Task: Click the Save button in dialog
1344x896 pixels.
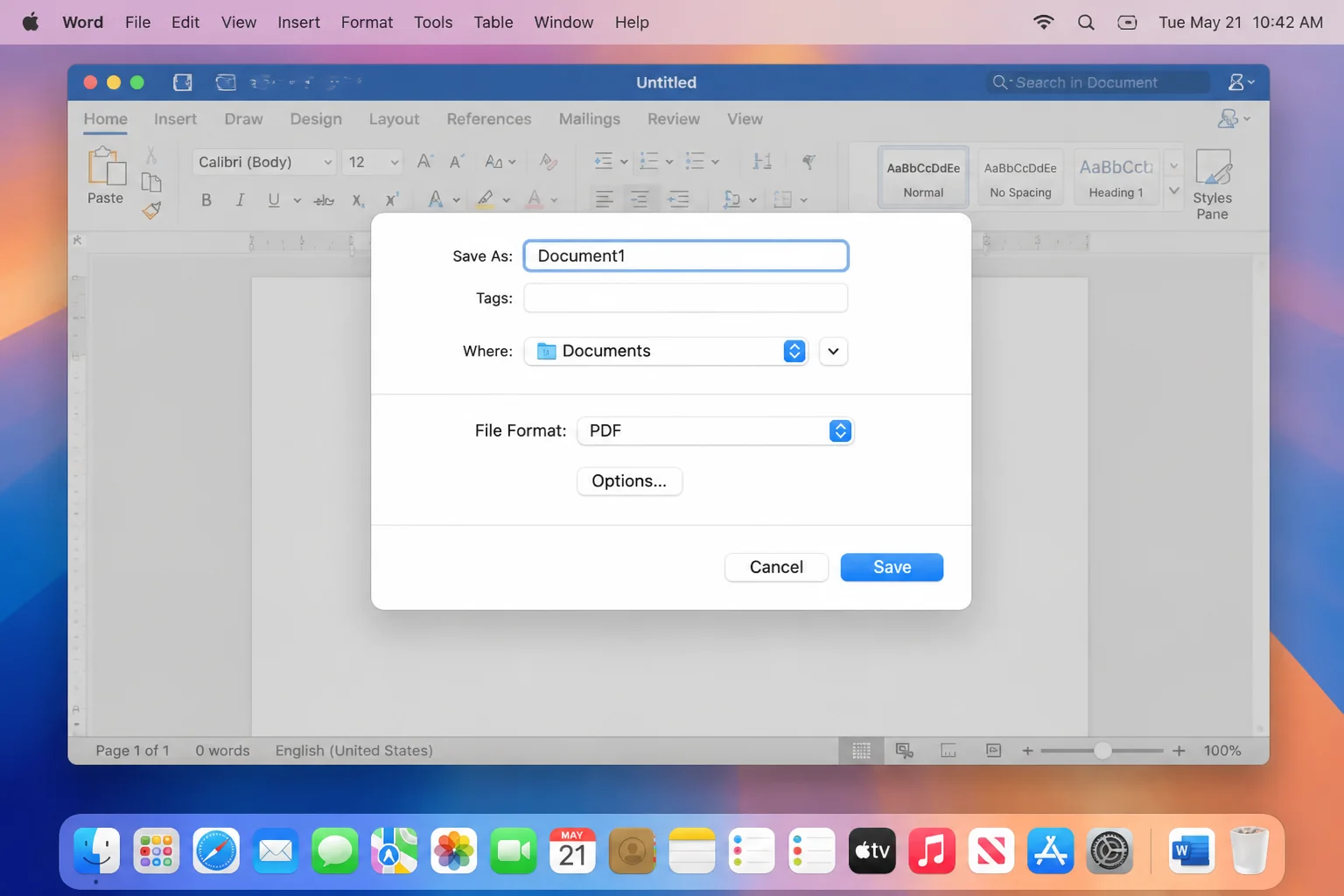Action: point(892,567)
